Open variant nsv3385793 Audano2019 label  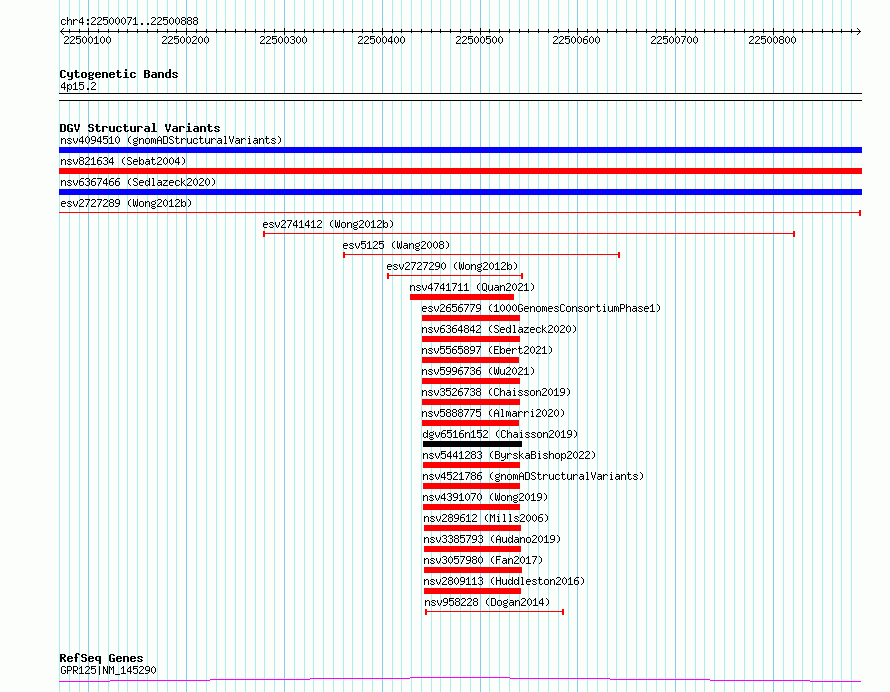coord(492,539)
